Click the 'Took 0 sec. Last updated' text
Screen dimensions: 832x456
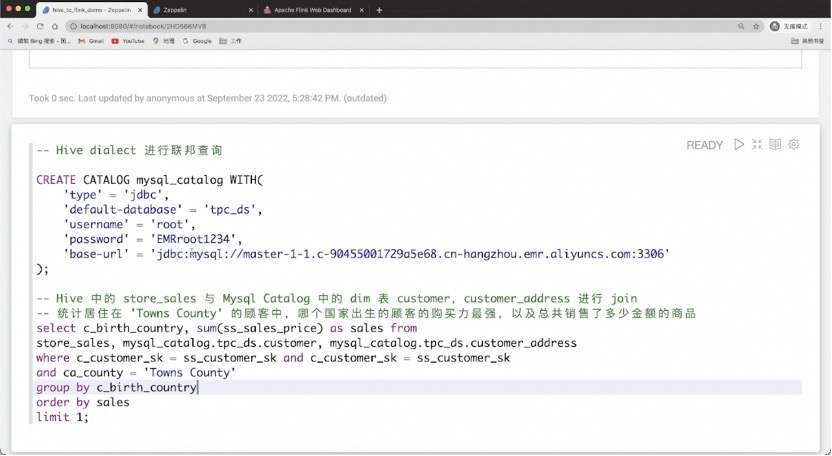click(207, 98)
